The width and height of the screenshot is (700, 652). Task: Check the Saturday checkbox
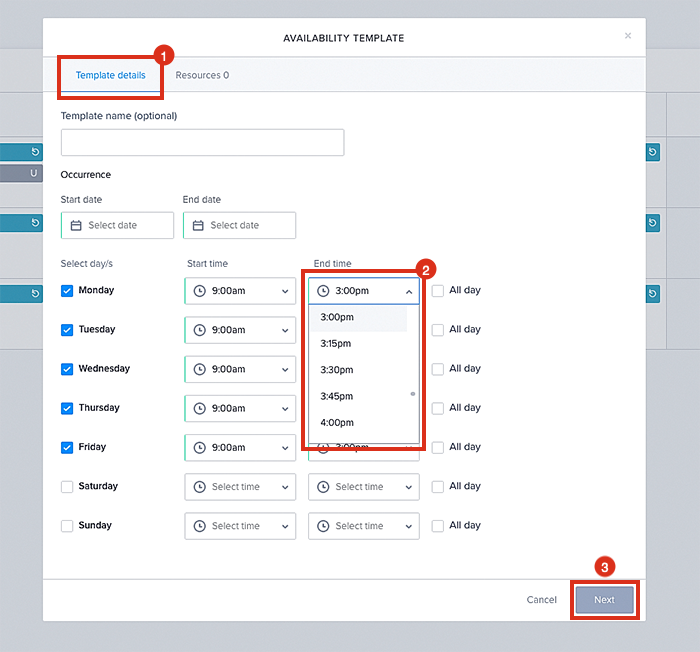67,487
